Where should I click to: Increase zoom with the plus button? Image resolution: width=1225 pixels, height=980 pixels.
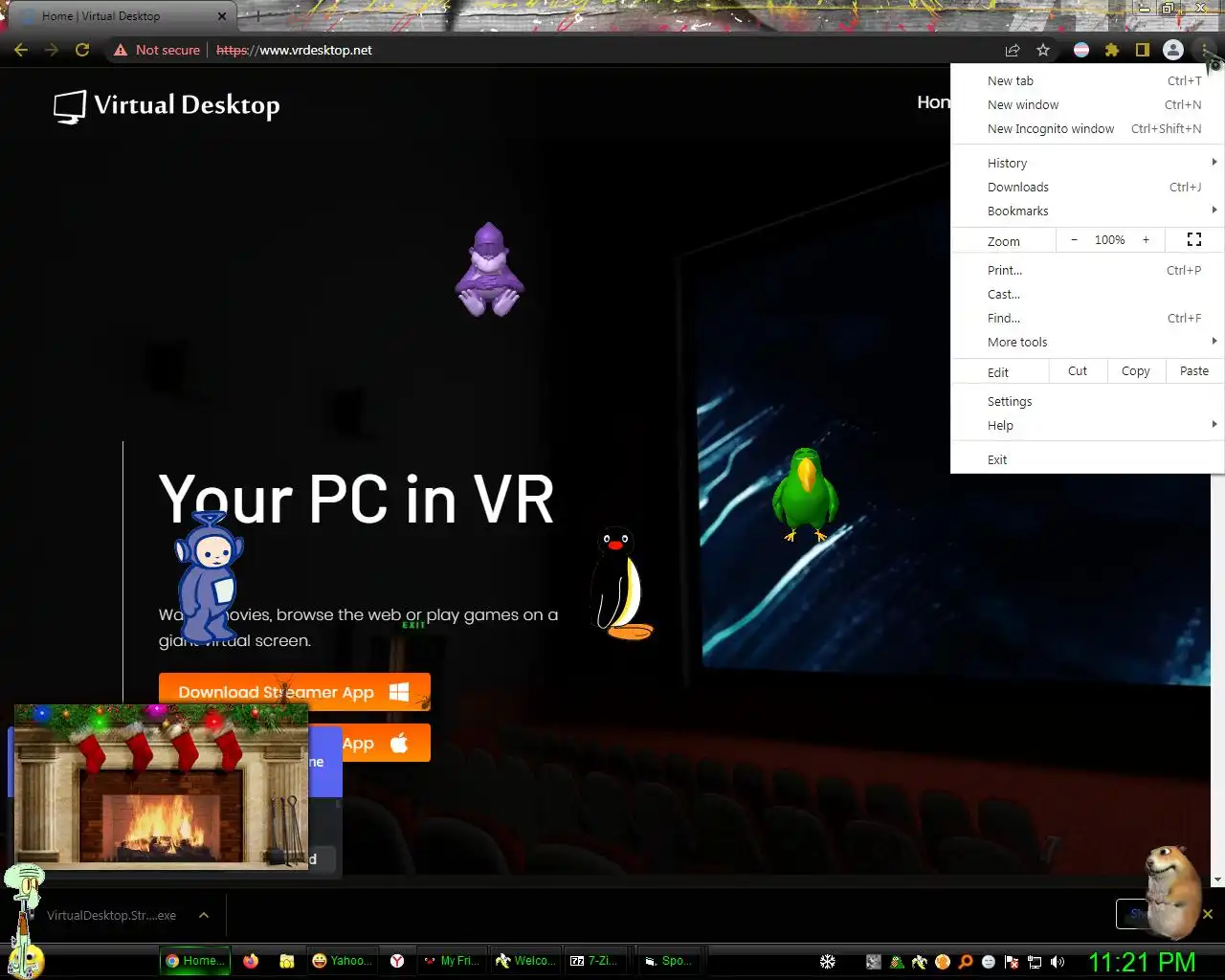coord(1146,240)
